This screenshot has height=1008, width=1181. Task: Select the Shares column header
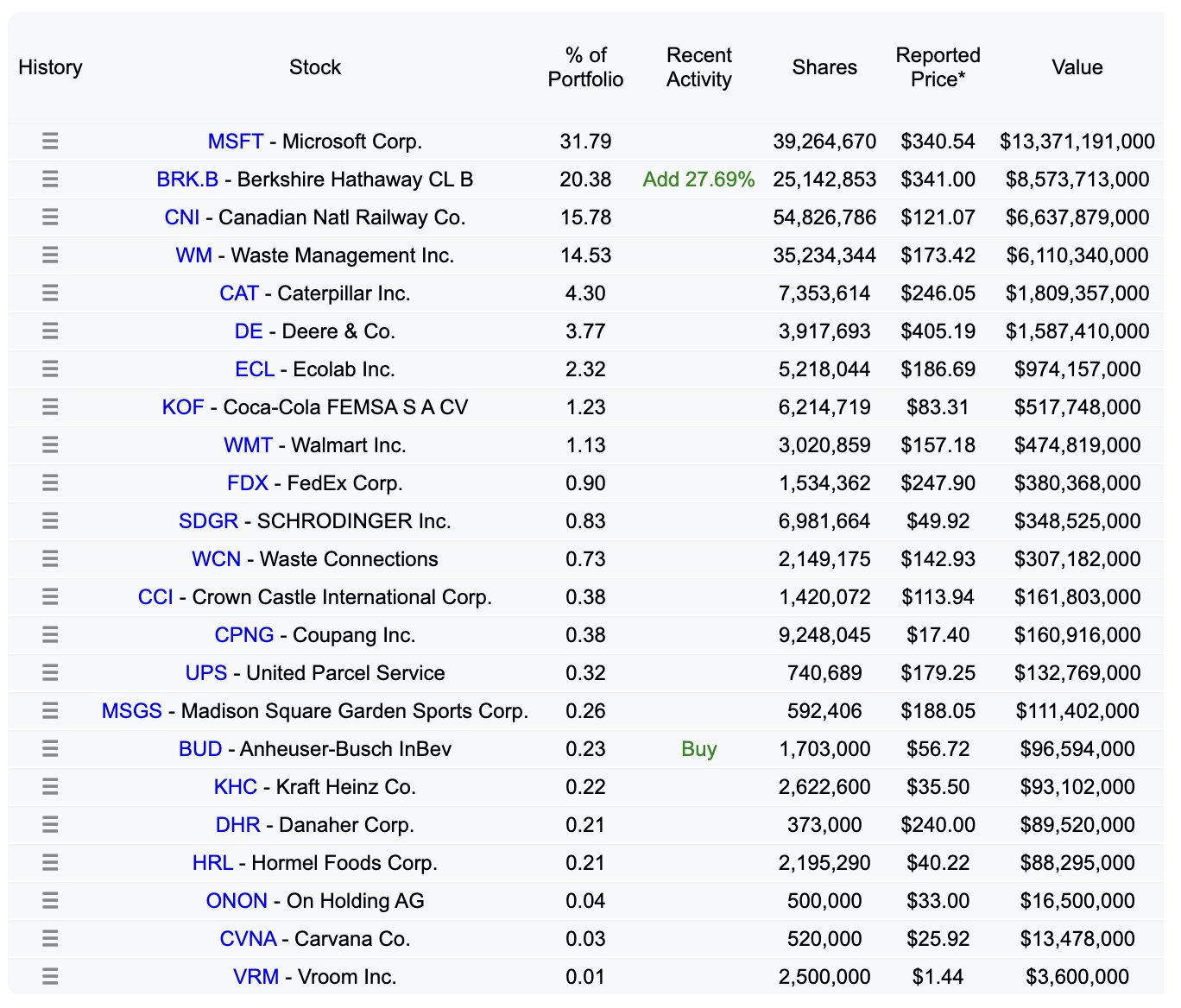point(824,67)
